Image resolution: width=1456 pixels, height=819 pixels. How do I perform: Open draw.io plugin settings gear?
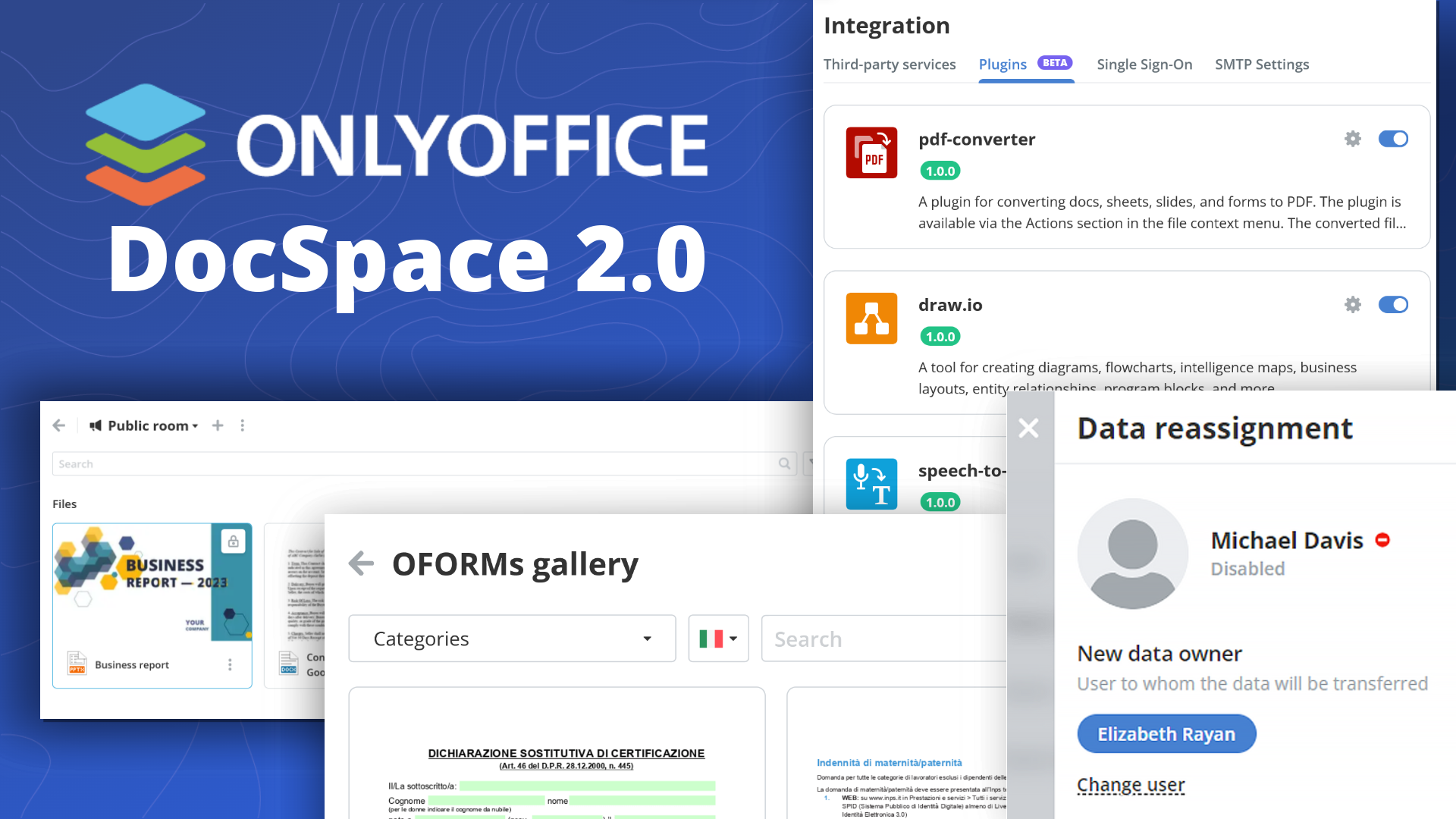pyautogui.click(x=1353, y=305)
